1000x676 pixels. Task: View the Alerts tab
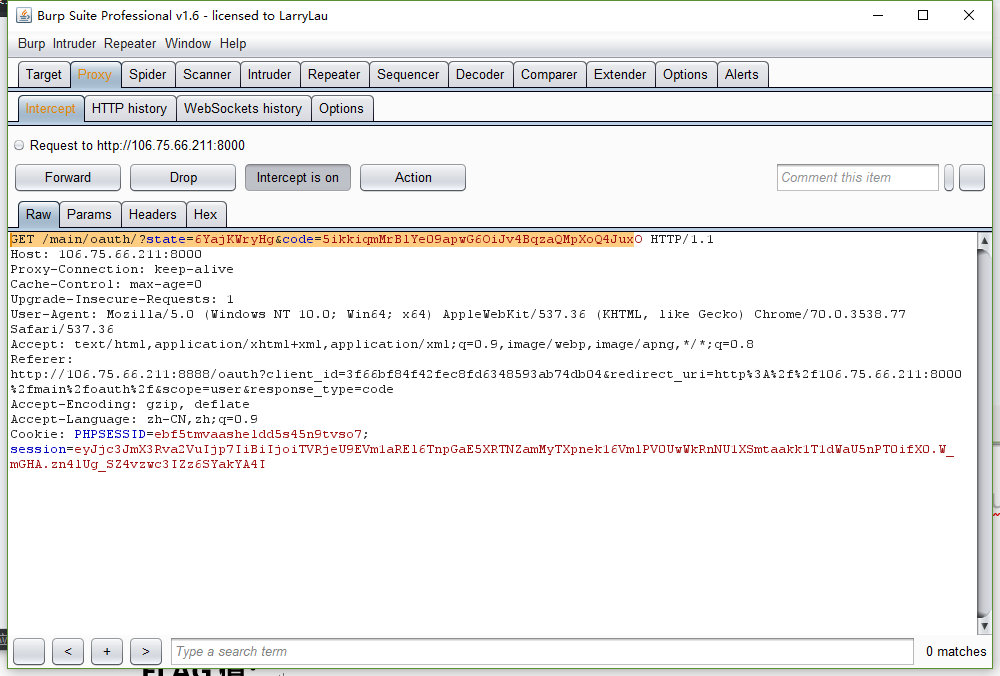(742, 75)
